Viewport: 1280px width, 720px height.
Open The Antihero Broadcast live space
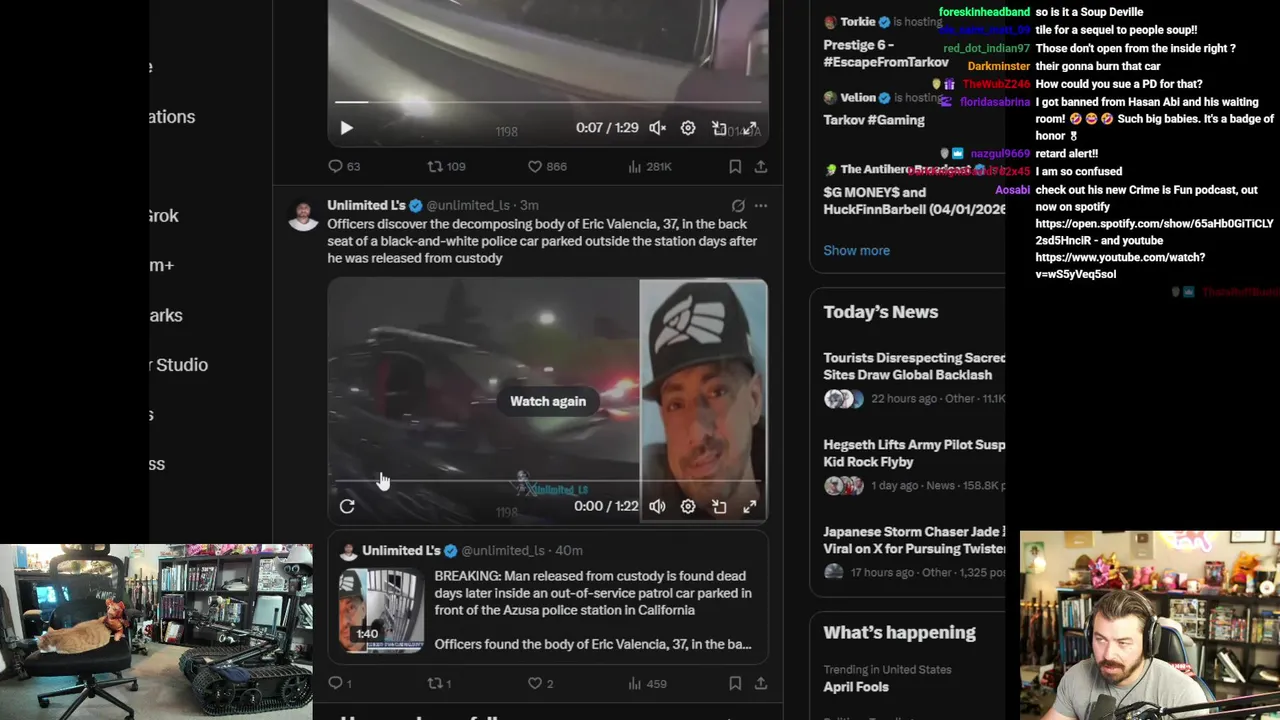tap(914, 190)
